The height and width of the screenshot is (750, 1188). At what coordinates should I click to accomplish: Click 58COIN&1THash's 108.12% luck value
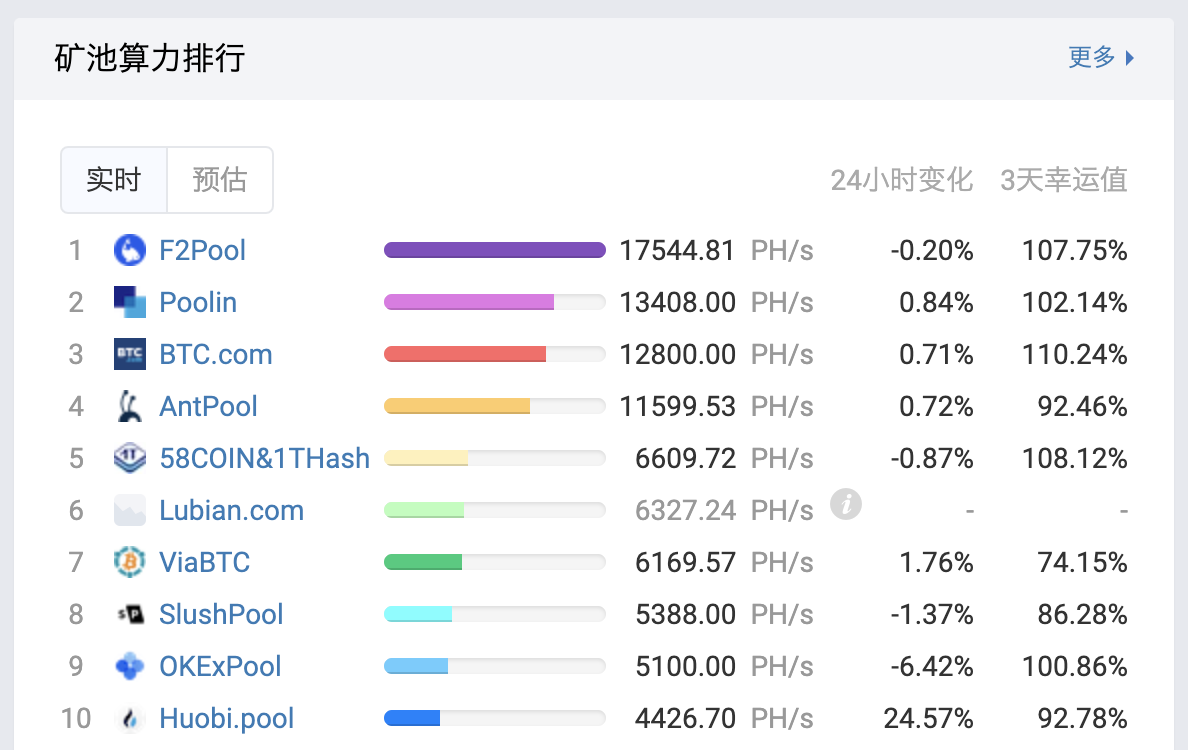(1074, 458)
